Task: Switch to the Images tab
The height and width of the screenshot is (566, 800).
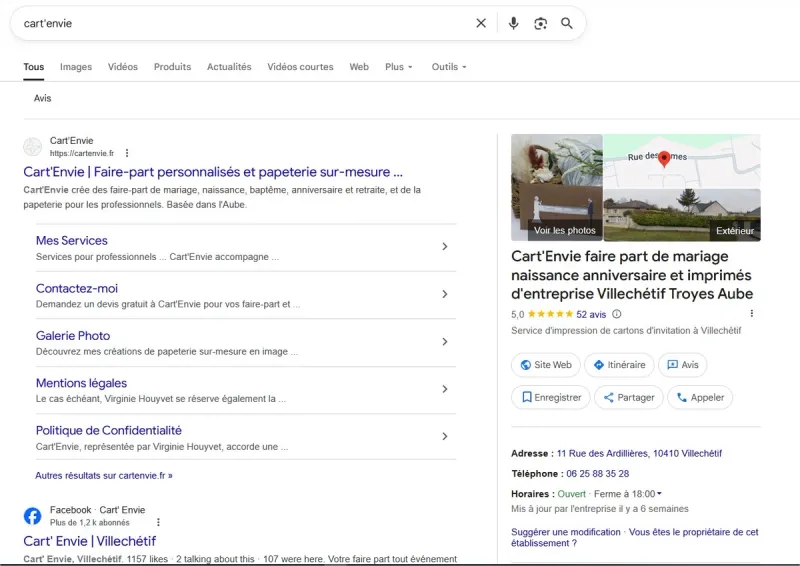Action: coord(76,67)
